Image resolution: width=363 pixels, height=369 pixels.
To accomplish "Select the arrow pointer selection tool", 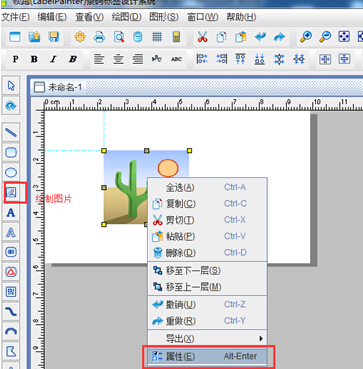I will pos(11,86).
